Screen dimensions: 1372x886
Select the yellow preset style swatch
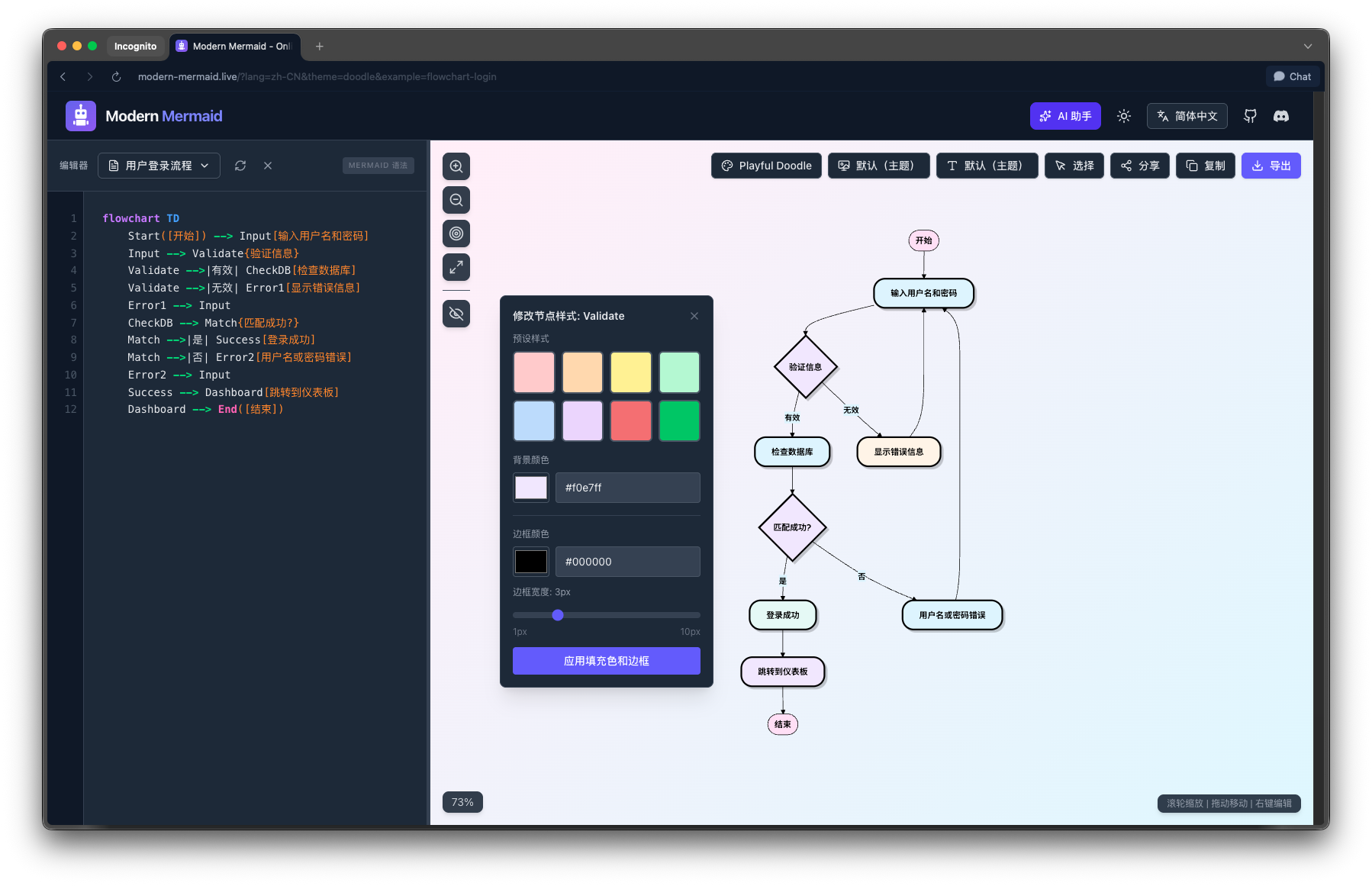(631, 372)
